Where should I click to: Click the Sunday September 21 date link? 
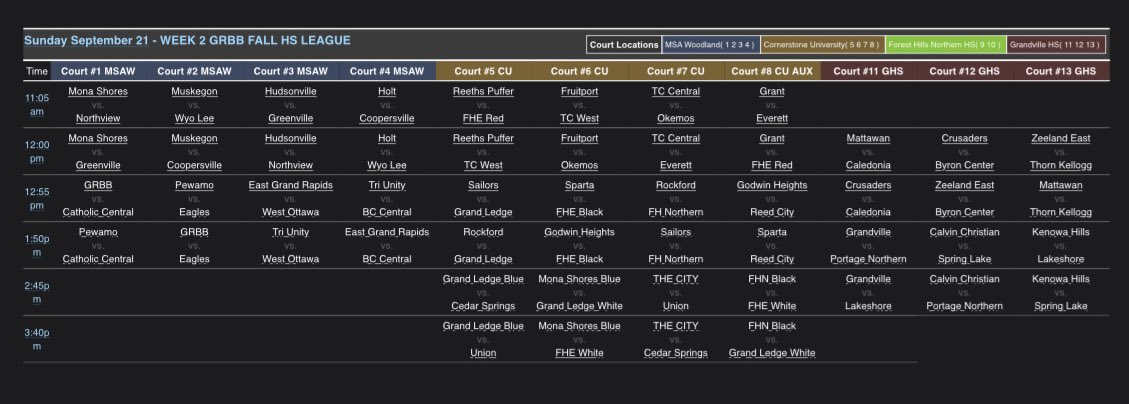point(85,41)
